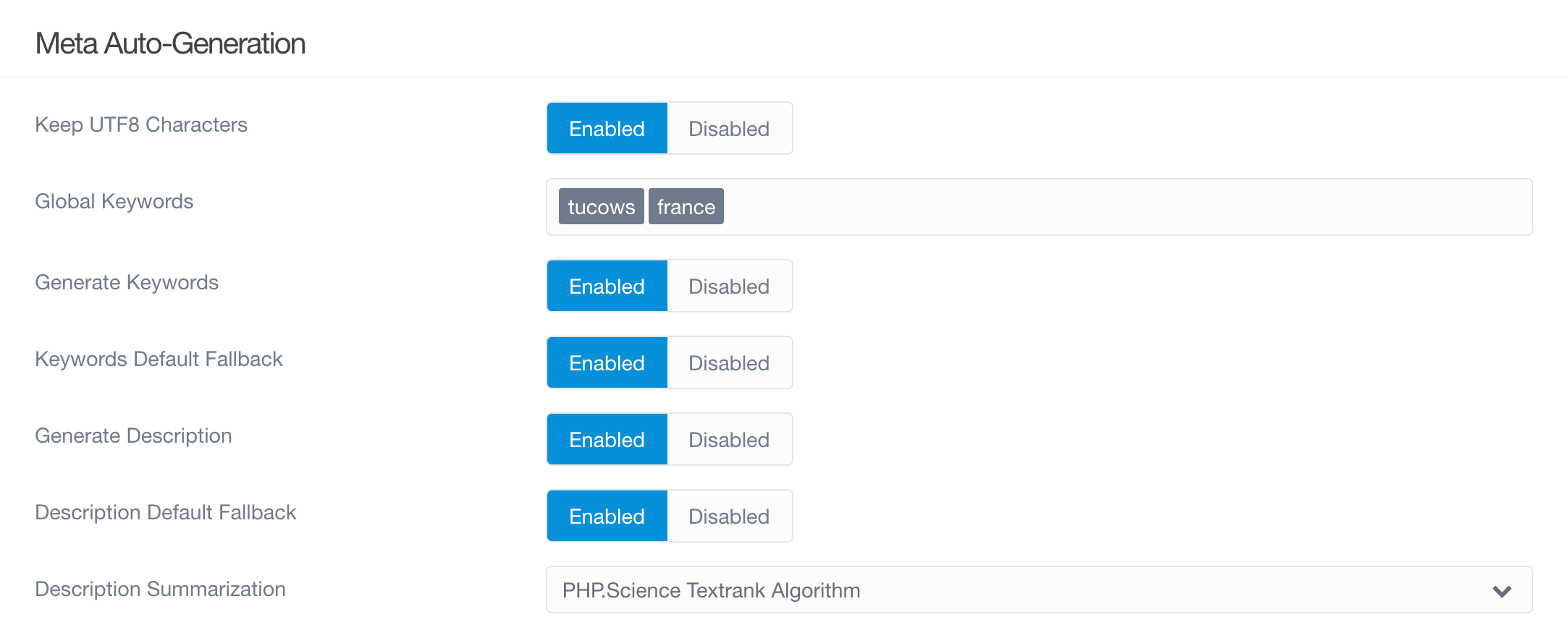Disable Generate Description setting
1568x638 pixels.
pyautogui.click(x=729, y=439)
